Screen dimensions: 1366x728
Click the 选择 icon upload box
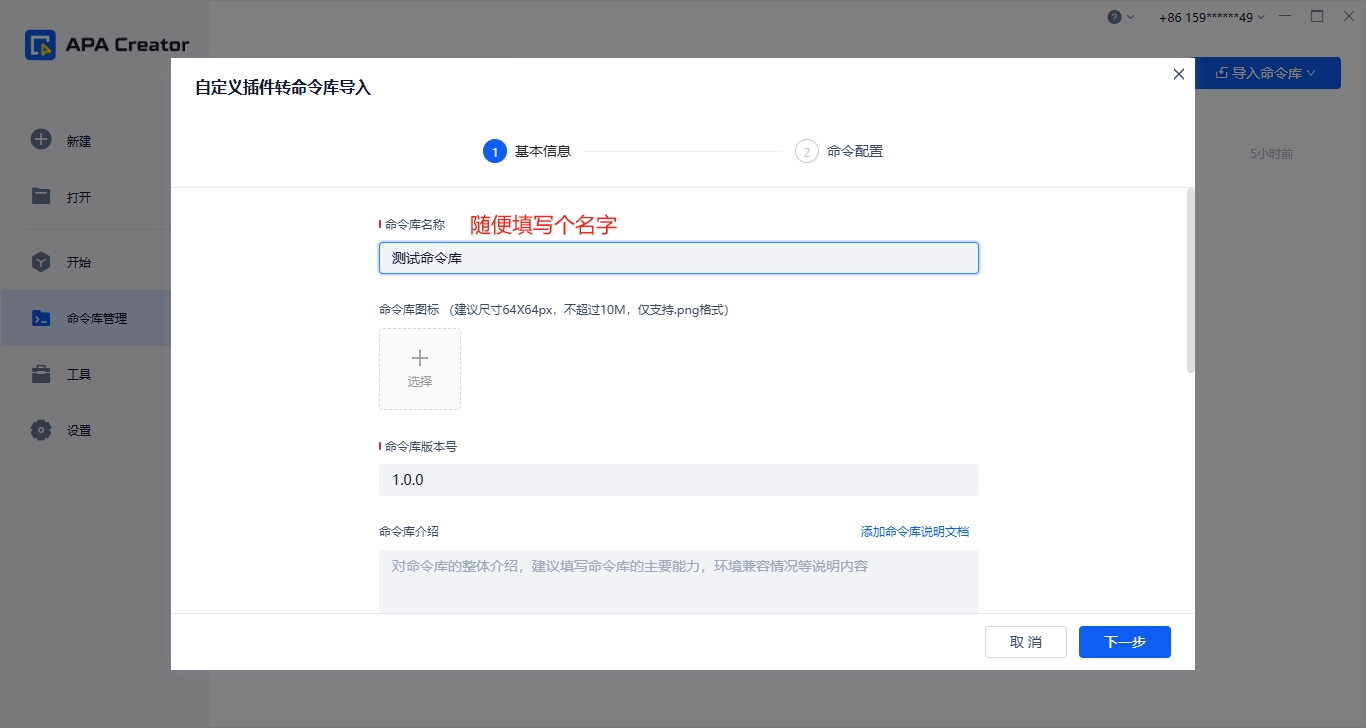pos(420,369)
